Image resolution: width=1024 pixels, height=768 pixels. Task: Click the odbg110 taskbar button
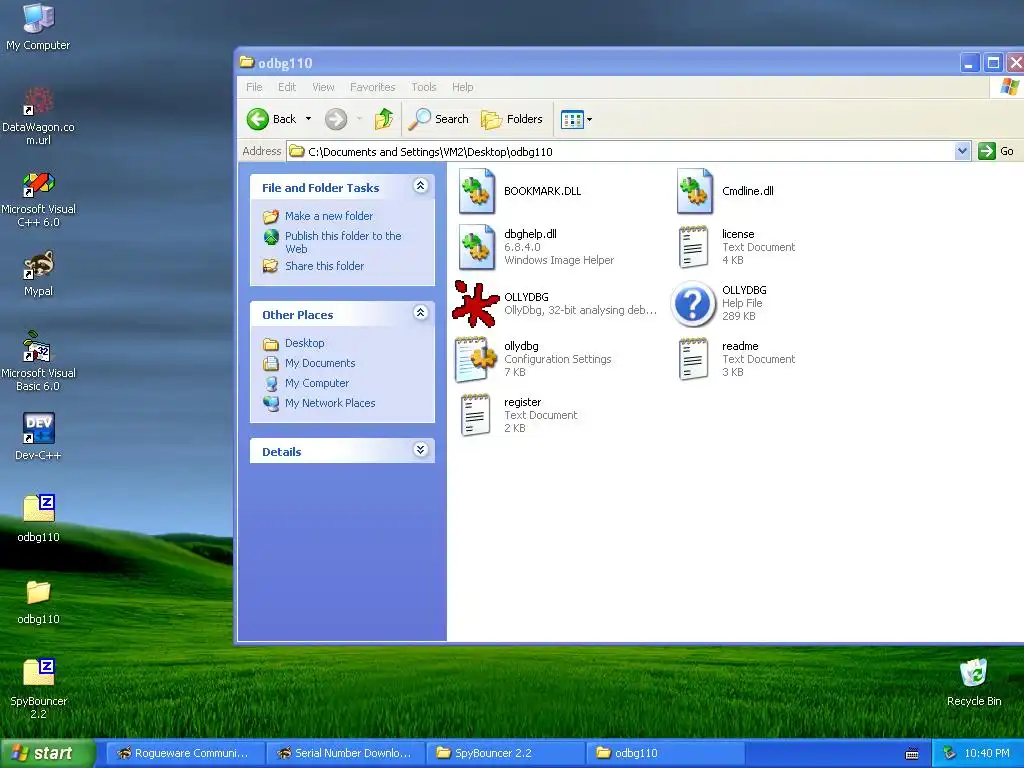(665, 753)
